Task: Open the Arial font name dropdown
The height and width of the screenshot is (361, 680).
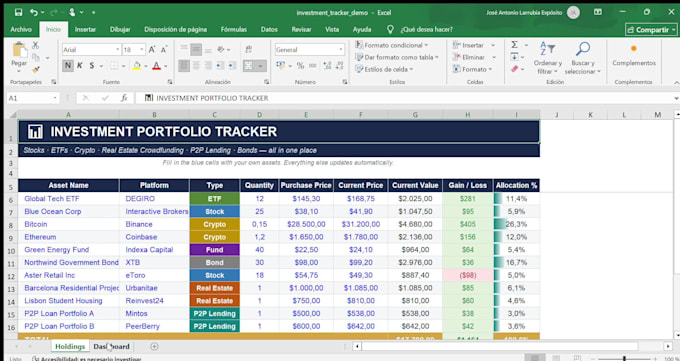Action: coord(118,50)
